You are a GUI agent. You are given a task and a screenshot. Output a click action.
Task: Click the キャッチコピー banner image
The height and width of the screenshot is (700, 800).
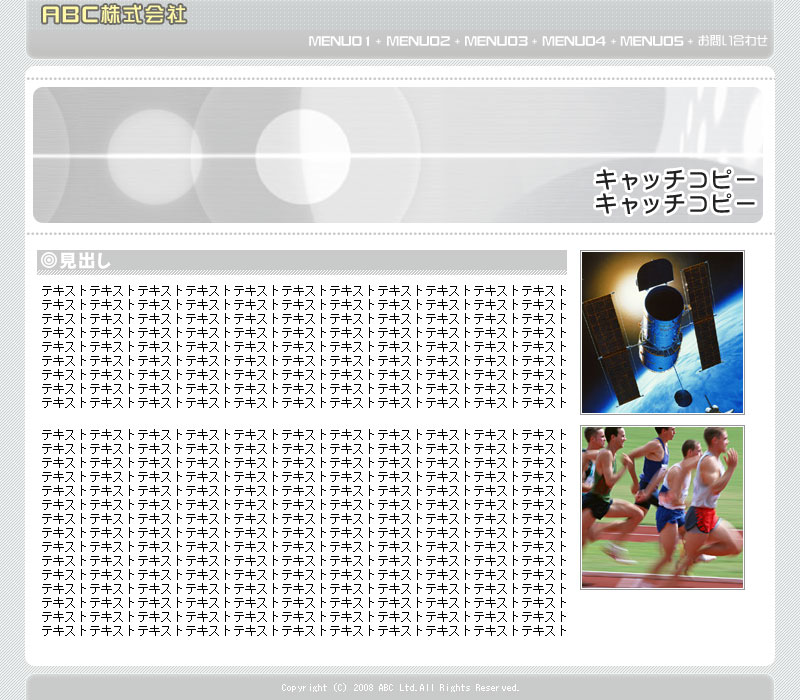(398, 155)
